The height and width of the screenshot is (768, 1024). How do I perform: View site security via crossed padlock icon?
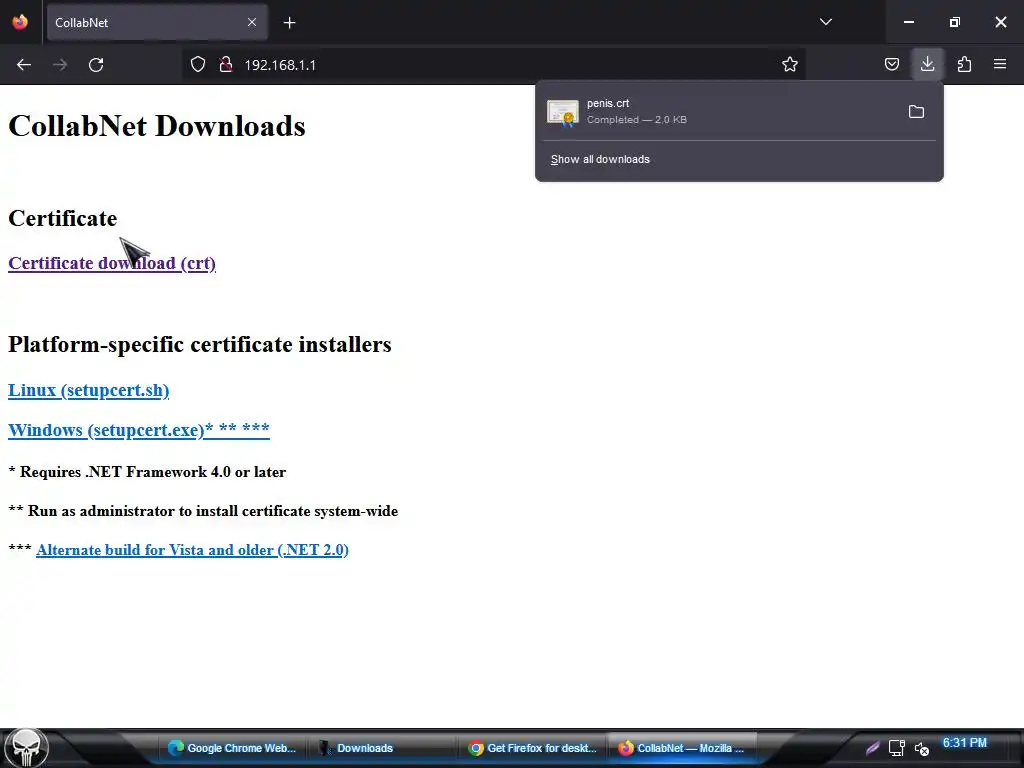pos(226,65)
